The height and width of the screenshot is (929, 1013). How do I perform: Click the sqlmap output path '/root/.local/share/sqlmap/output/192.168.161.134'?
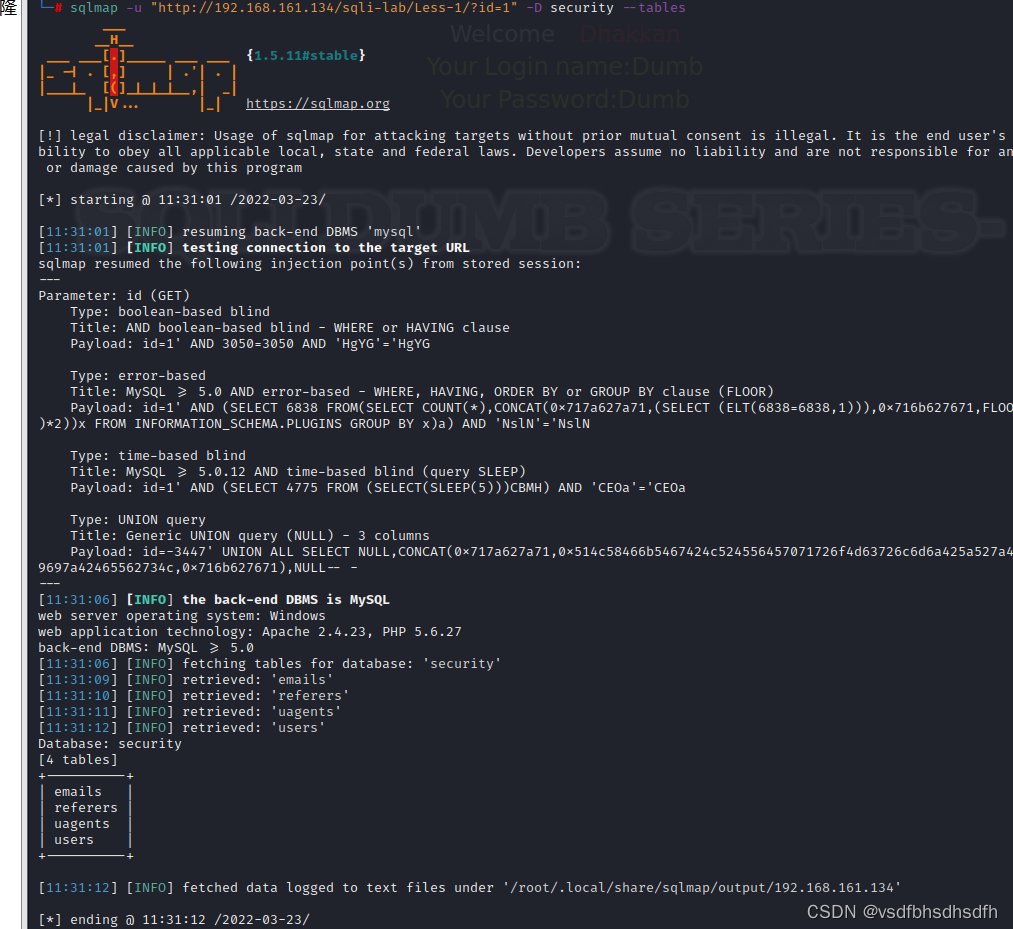point(702,888)
